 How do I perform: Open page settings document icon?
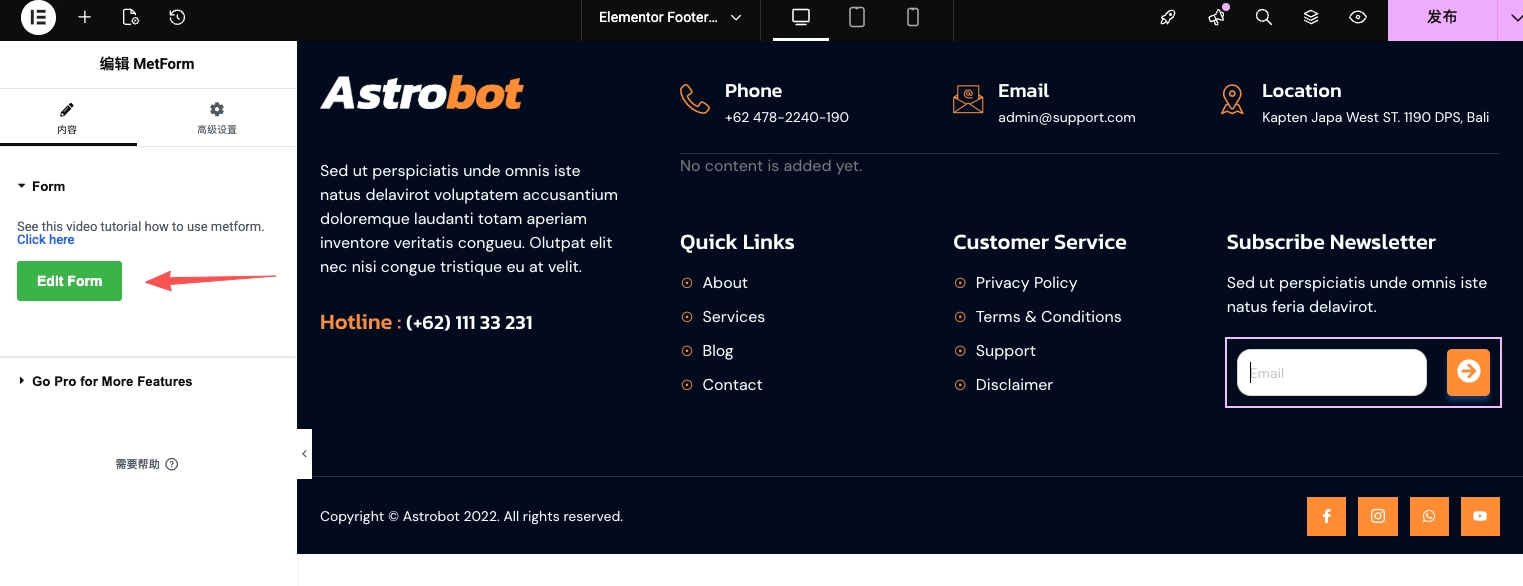pyautogui.click(x=130, y=17)
